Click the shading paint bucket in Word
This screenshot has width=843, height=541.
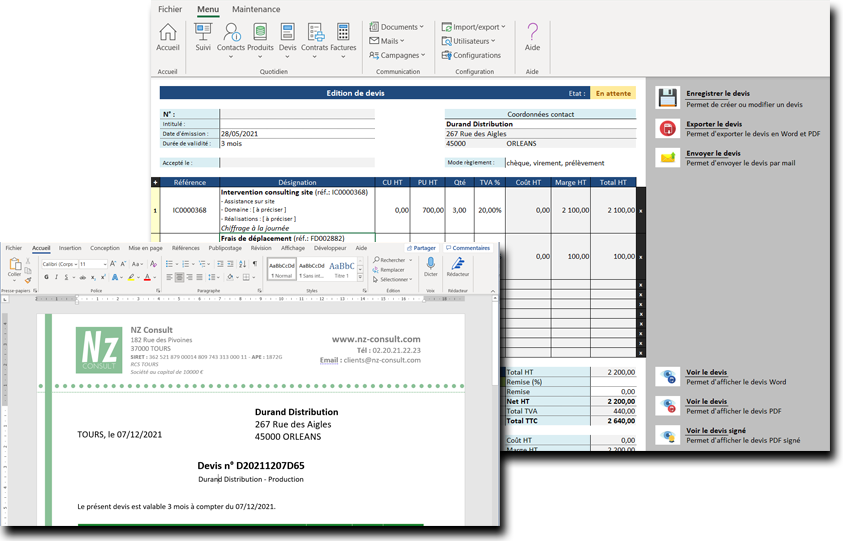[230, 277]
